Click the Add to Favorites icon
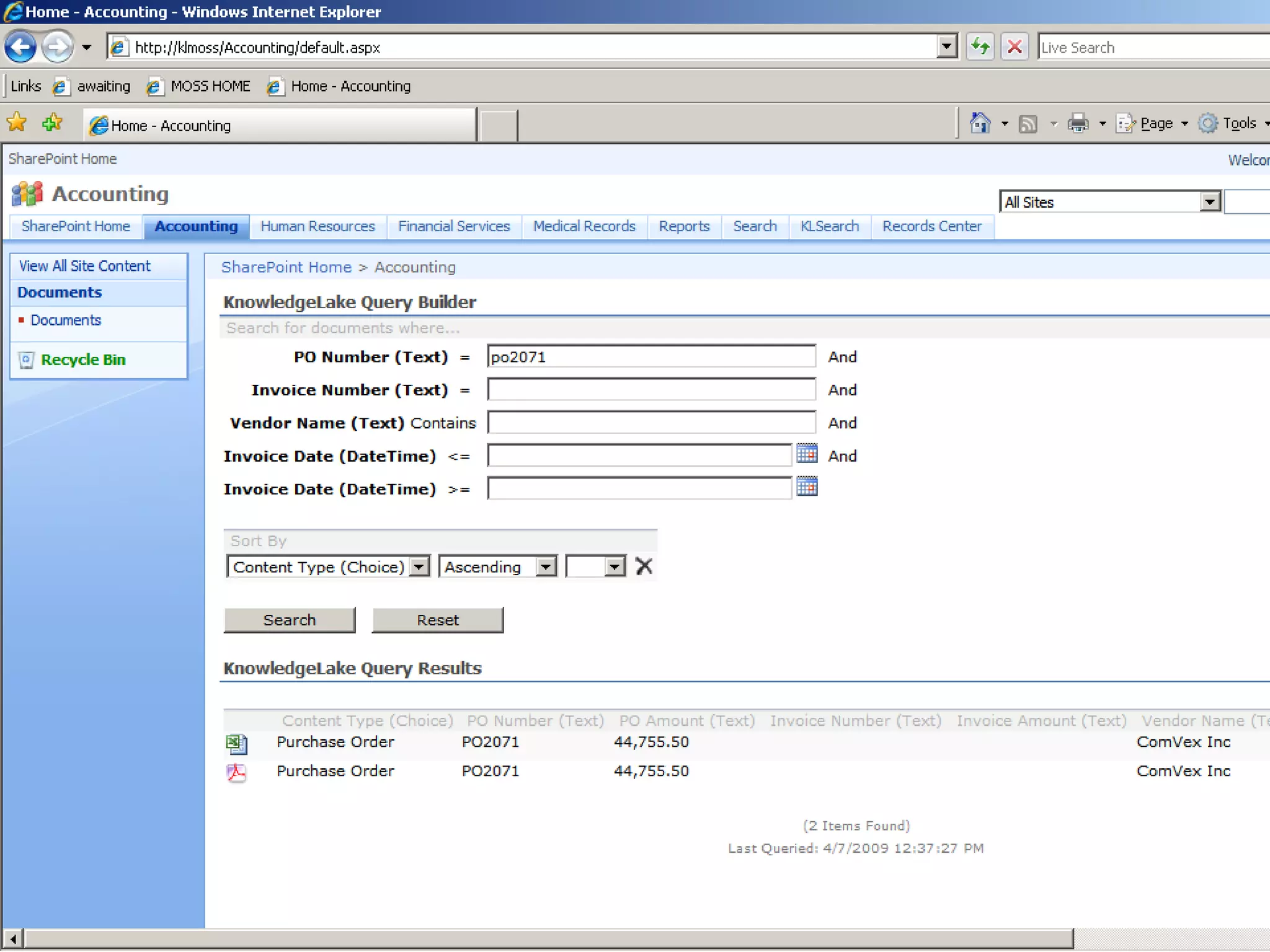 pyautogui.click(x=53, y=123)
